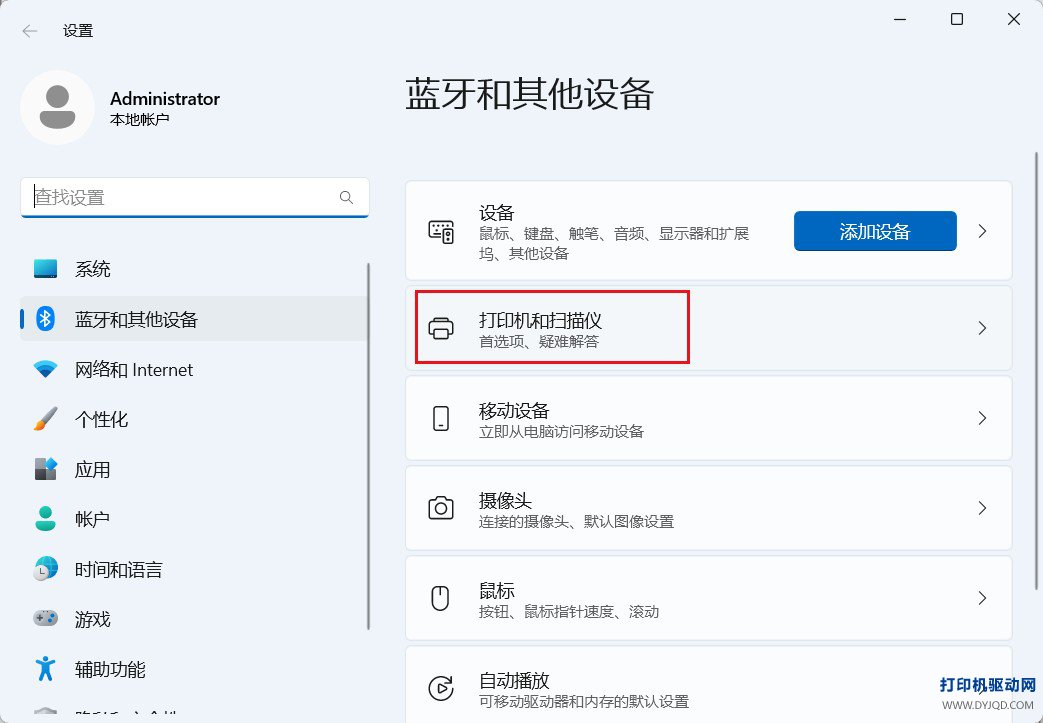The width and height of the screenshot is (1043, 723).
Task: Maximize the Settings window
Action: 957,19
